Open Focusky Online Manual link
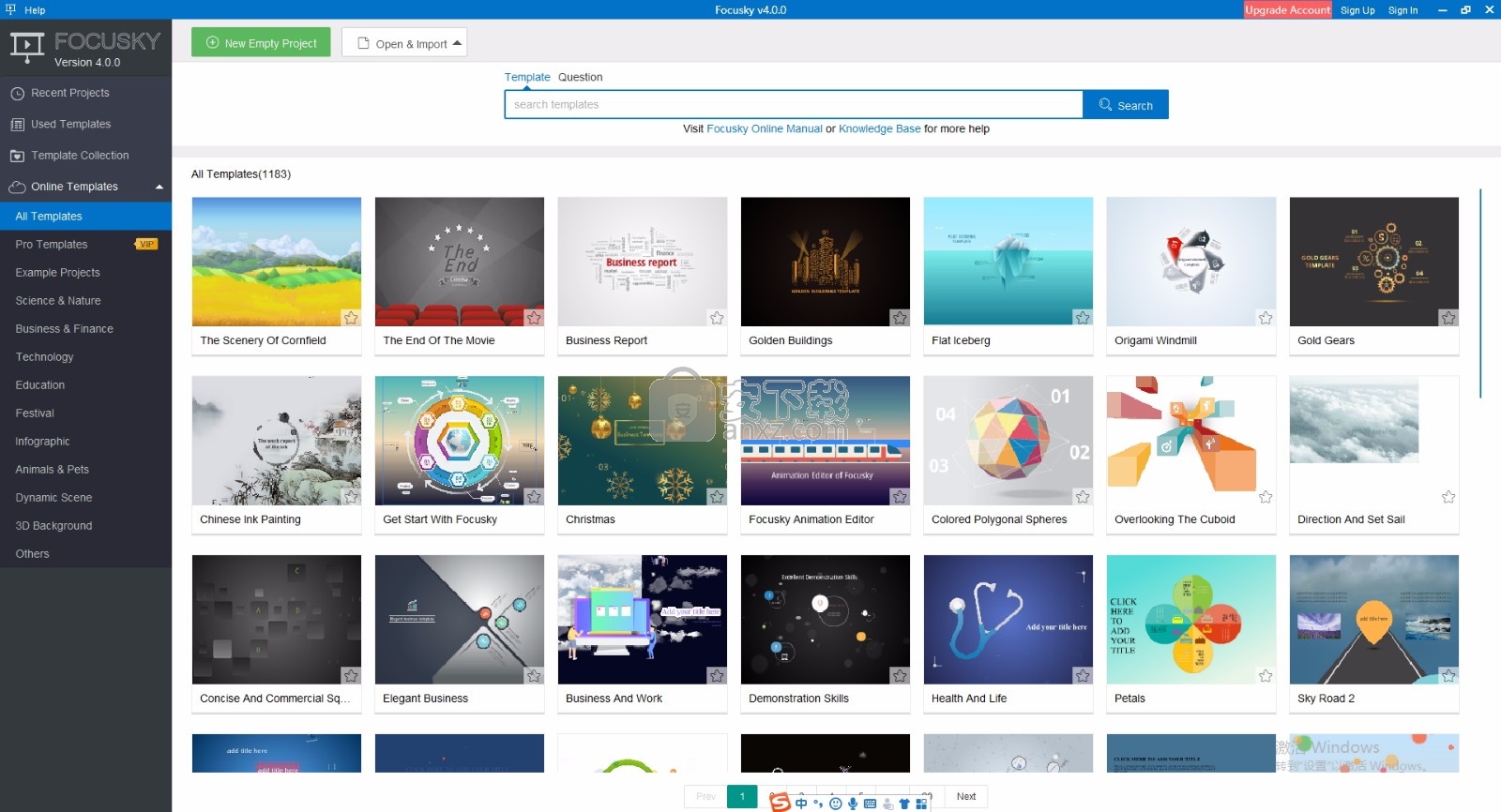The height and width of the screenshot is (812, 1501). tap(765, 128)
